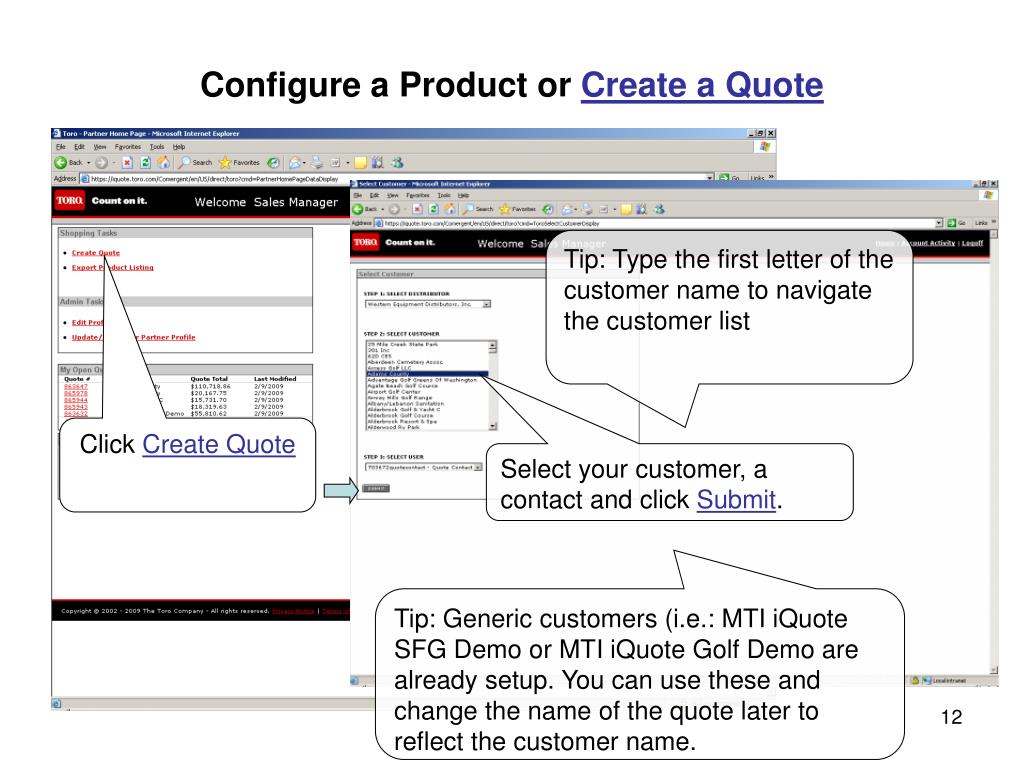This screenshot has width=1024, height=768.
Task: Open Back history dropdown in Partner Home Page
Action: click(89, 163)
